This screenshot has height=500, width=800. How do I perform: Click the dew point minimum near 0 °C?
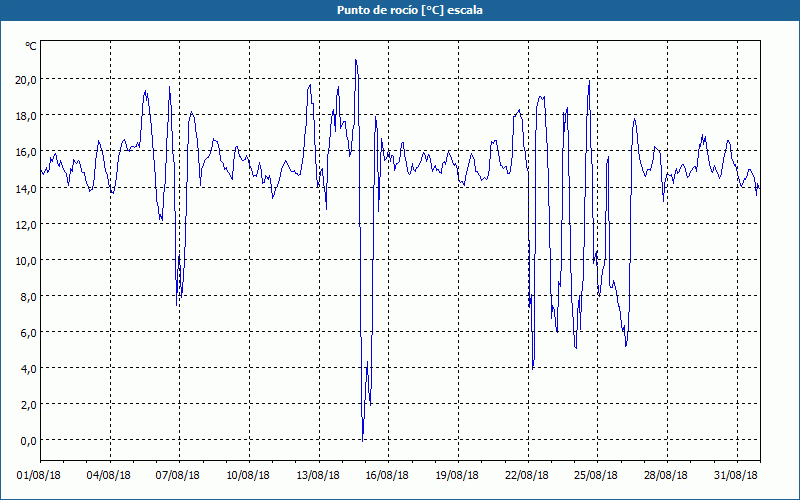[362, 440]
